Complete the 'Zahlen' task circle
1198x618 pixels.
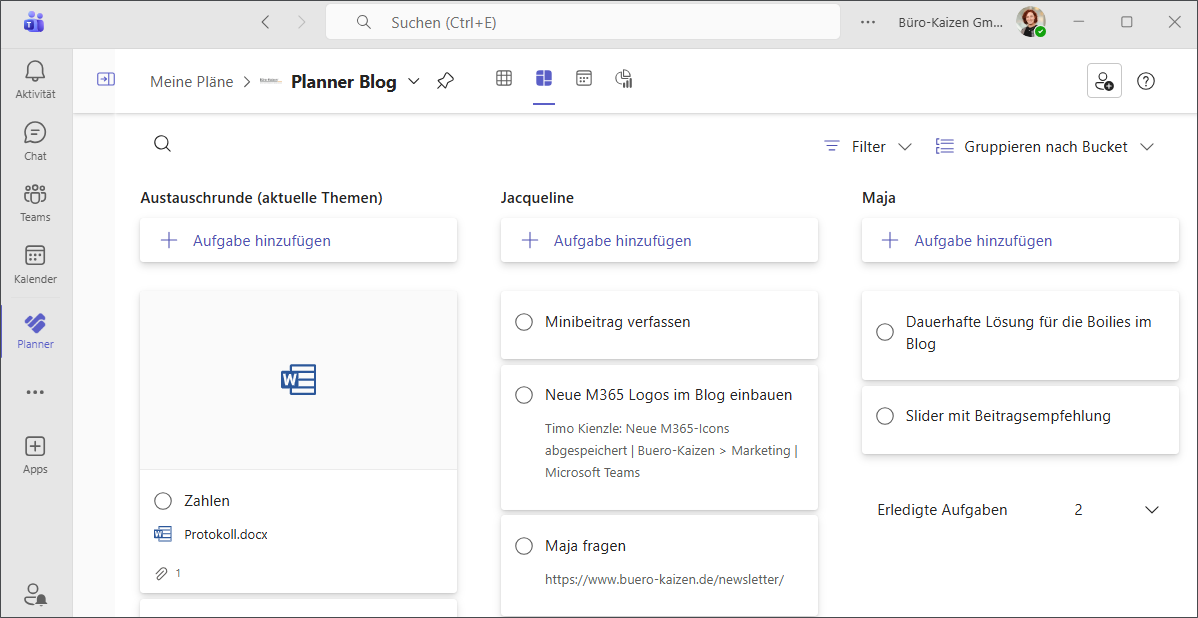click(163, 501)
